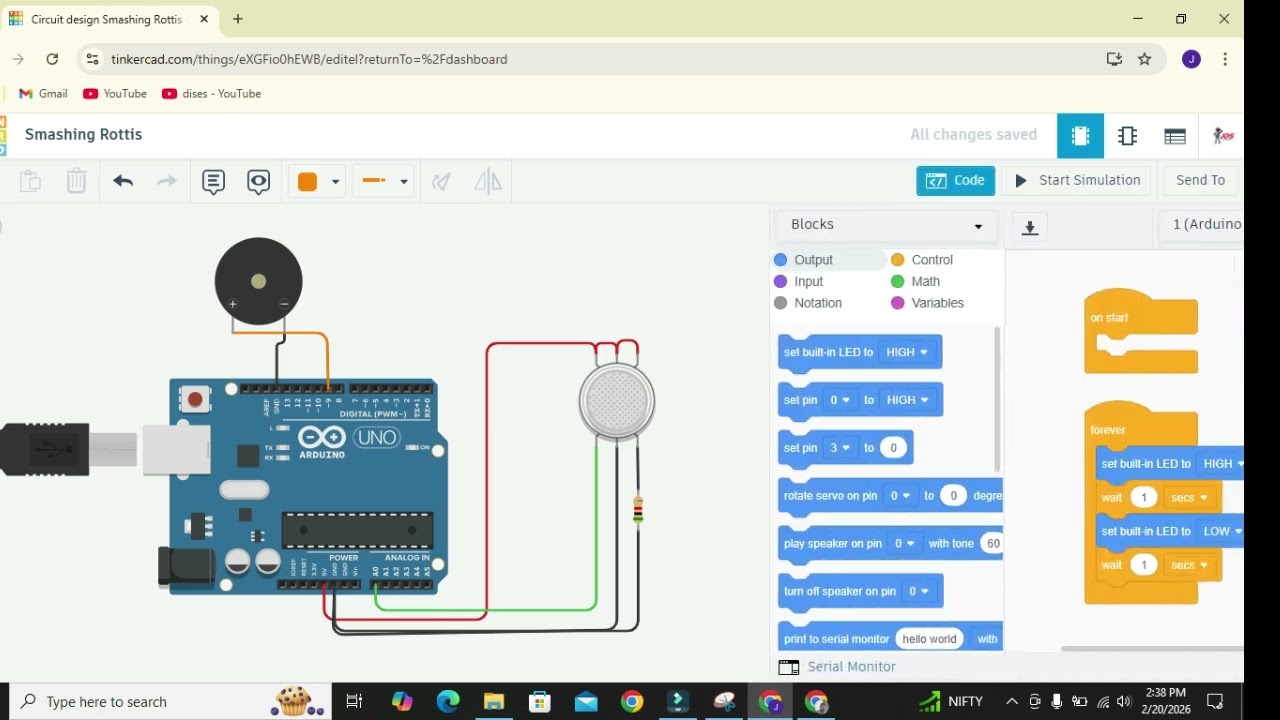
Task: Open the Component list view icon
Action: tap(1175, 136)
